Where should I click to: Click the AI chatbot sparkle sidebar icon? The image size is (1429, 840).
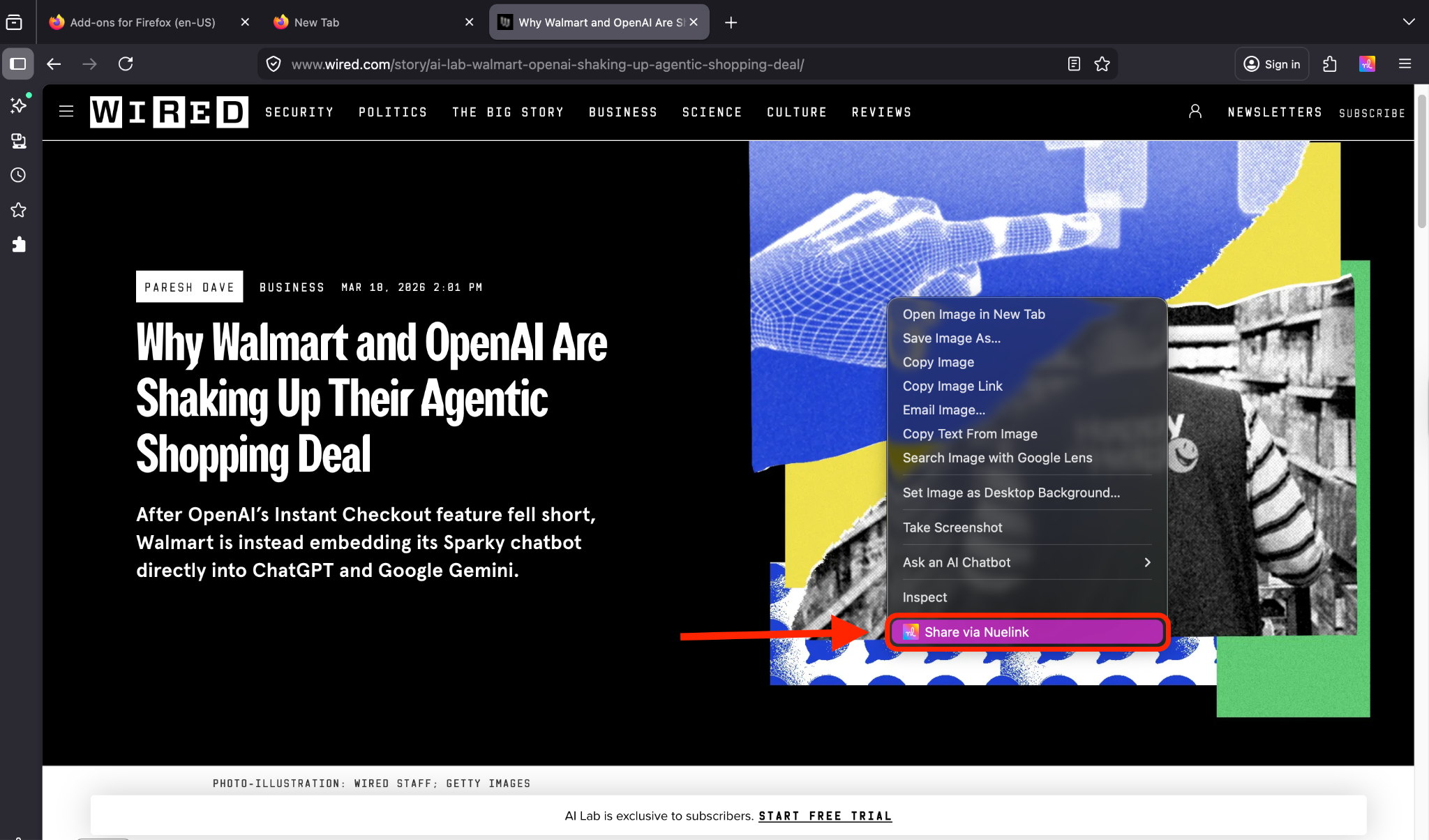click(18, 105)
